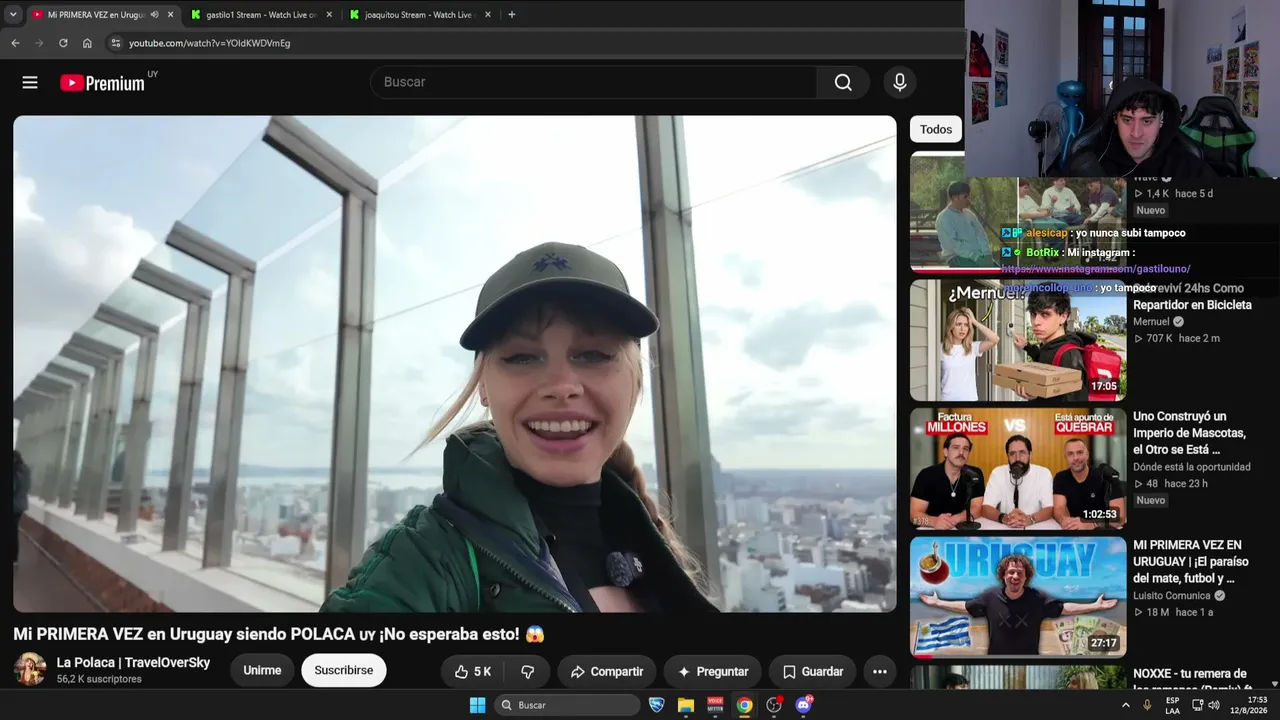Click the magnifier search button
Screen dimensions: 1280x720
pyautogui.click(x=843, y=82)
